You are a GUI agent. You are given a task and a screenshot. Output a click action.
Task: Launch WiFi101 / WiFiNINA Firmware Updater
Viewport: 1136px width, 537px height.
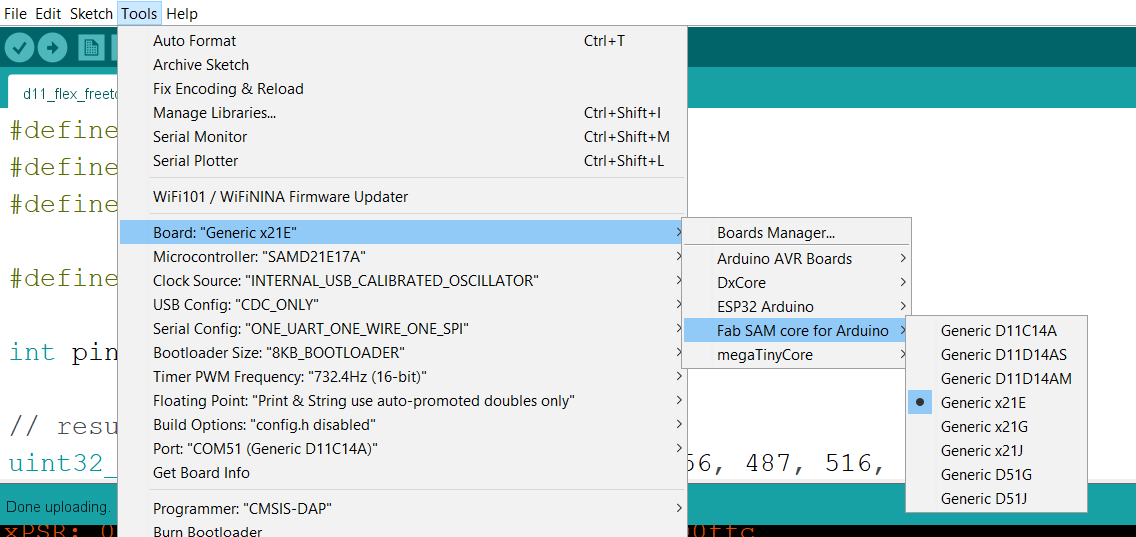click(402, 196)
